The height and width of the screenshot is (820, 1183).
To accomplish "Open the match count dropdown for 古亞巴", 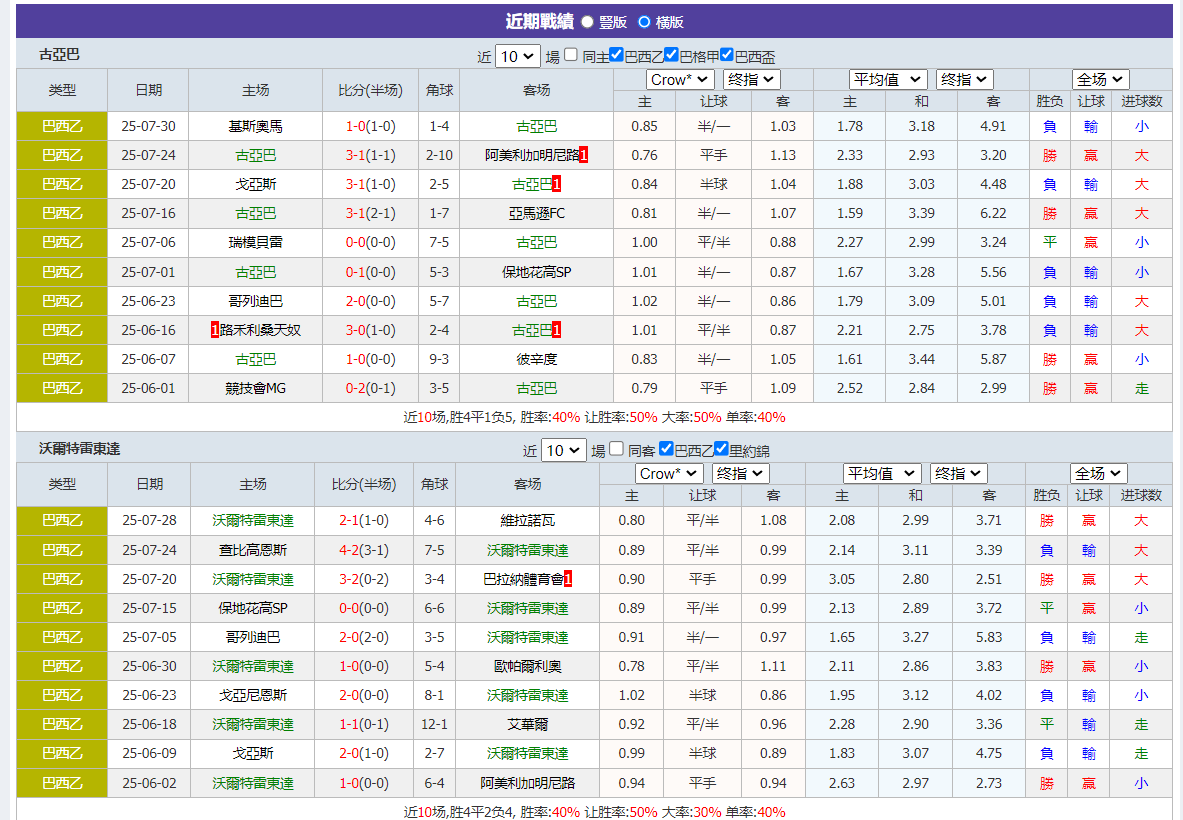I will coord(517,55).
